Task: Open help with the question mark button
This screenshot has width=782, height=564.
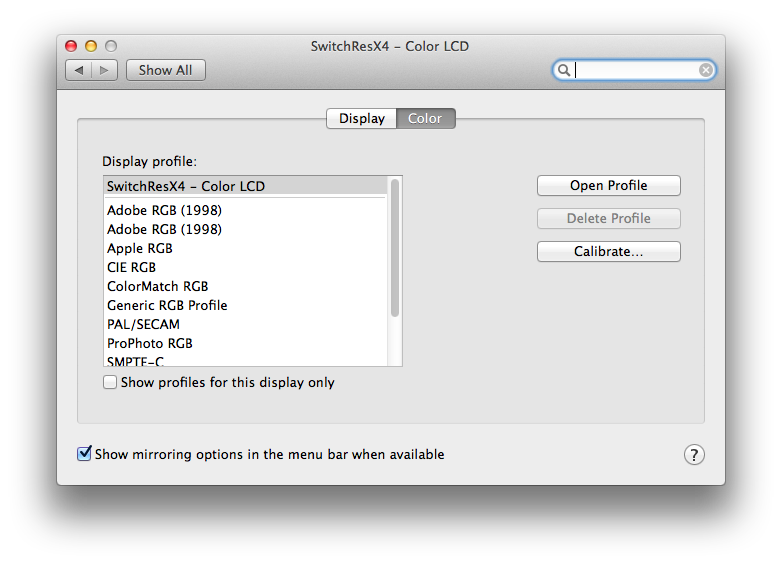Action: pyautogui.click(x=694, y=455)
